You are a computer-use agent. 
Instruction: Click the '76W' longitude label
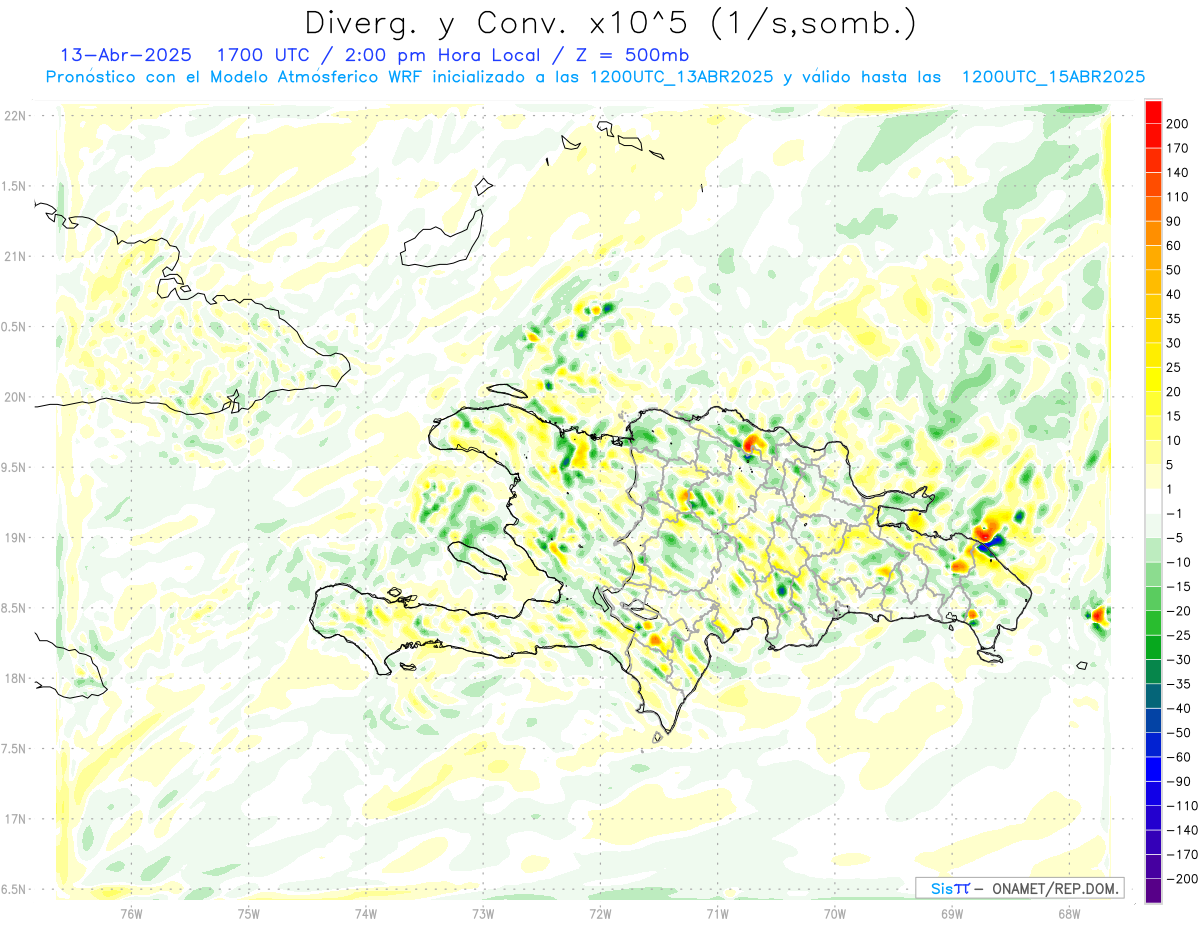[x=131, y=914]
